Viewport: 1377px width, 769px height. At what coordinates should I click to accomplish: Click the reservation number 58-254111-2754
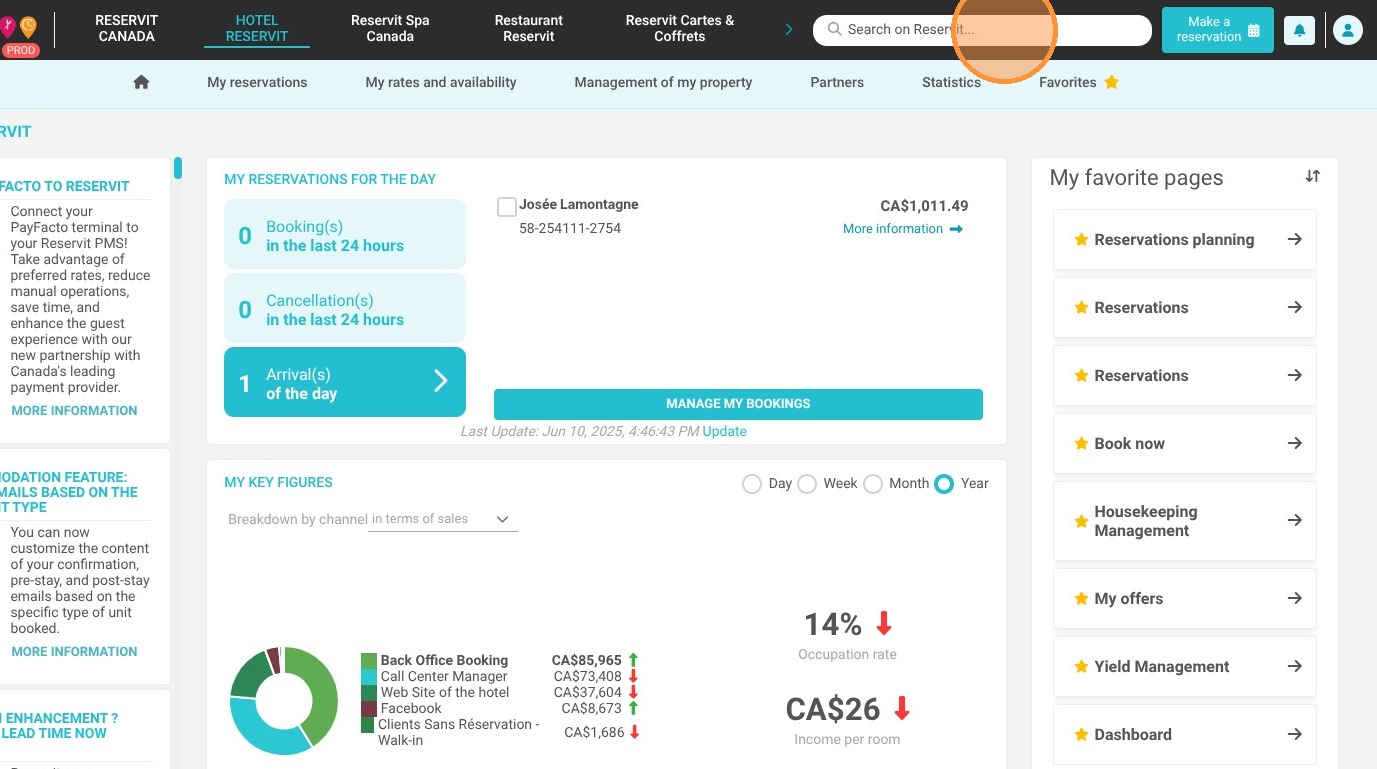click(570, 229)
